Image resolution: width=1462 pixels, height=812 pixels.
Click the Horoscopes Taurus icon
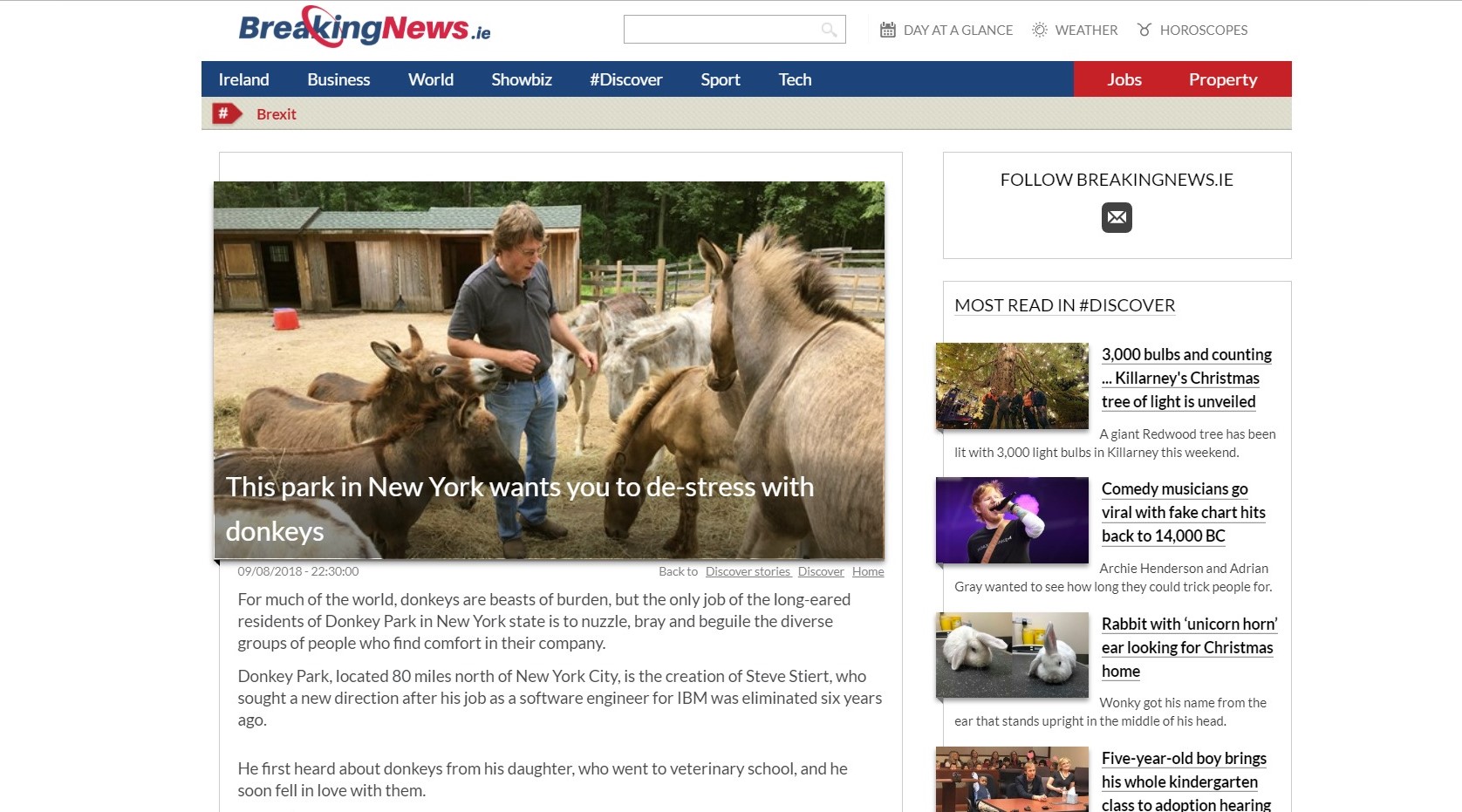pos(1144,30)
